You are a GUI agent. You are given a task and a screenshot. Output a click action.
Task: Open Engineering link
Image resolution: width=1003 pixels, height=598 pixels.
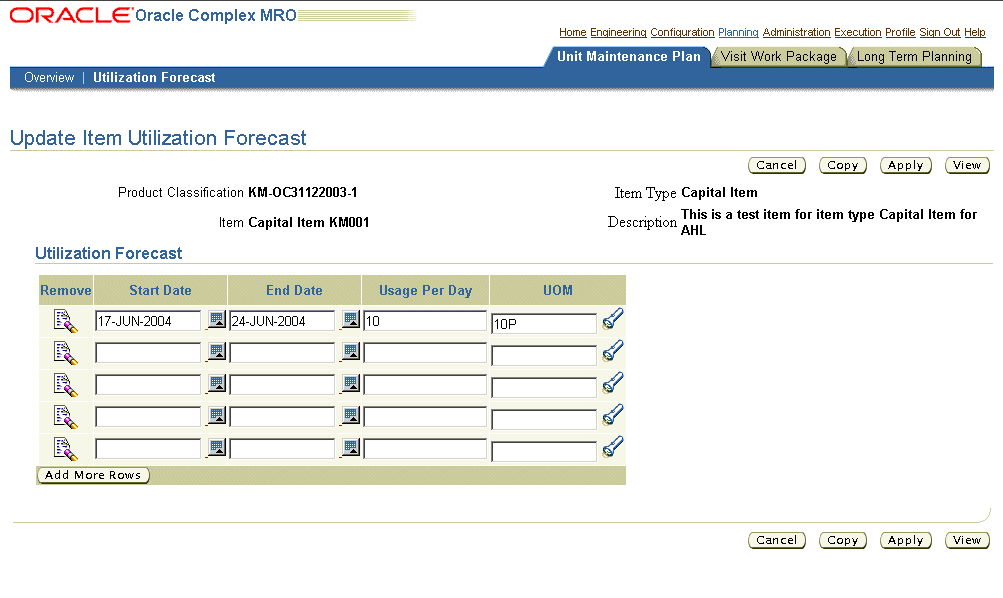pyautogui.click(x=618, y=33)
